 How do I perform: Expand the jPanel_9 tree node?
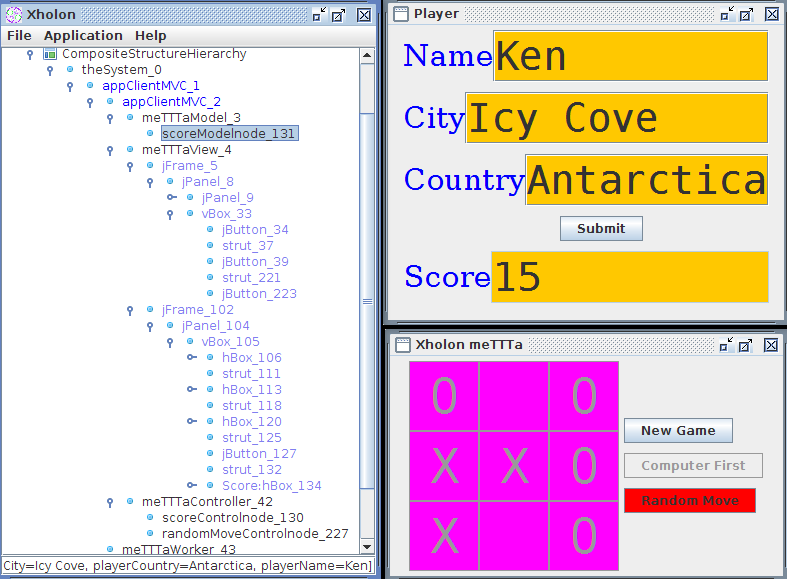(x=171, y=198)
